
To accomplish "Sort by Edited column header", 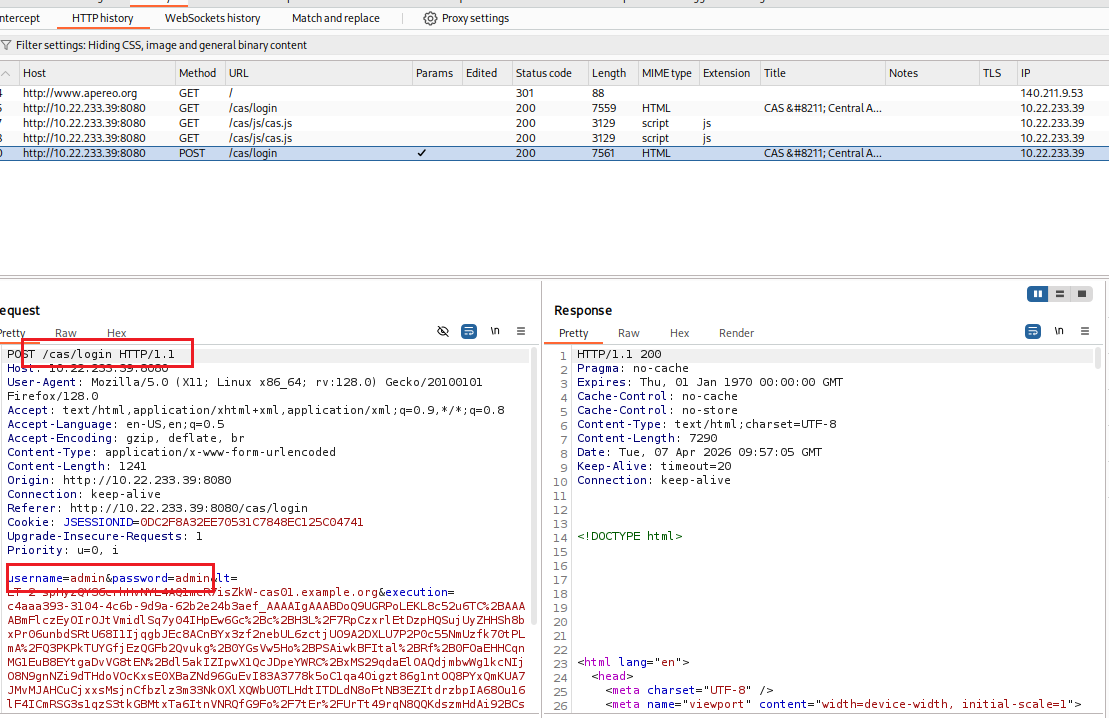I will [487, 74].
